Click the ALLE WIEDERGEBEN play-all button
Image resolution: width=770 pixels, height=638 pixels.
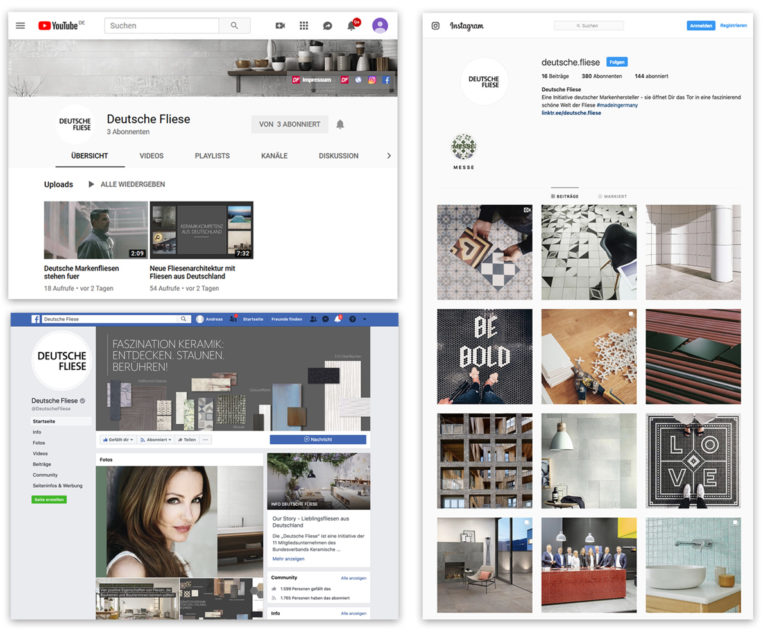coord(127,184)
